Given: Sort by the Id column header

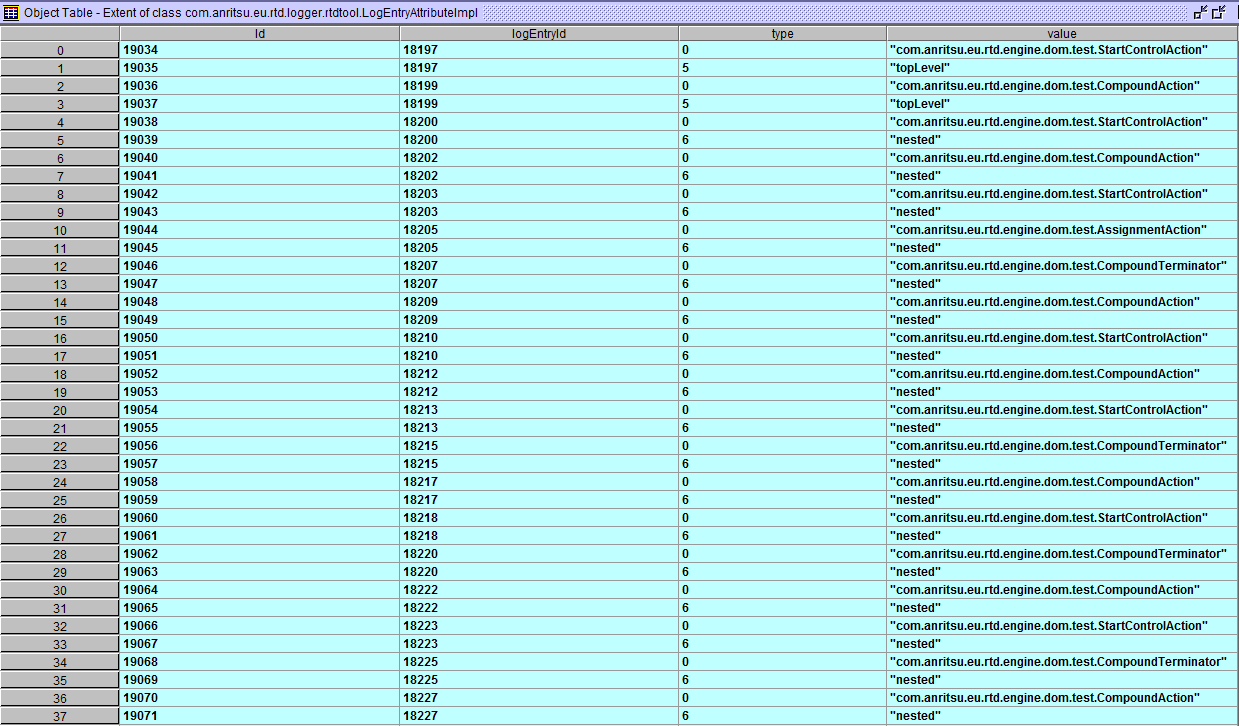Looking at the screenshot, I should 260,33.
